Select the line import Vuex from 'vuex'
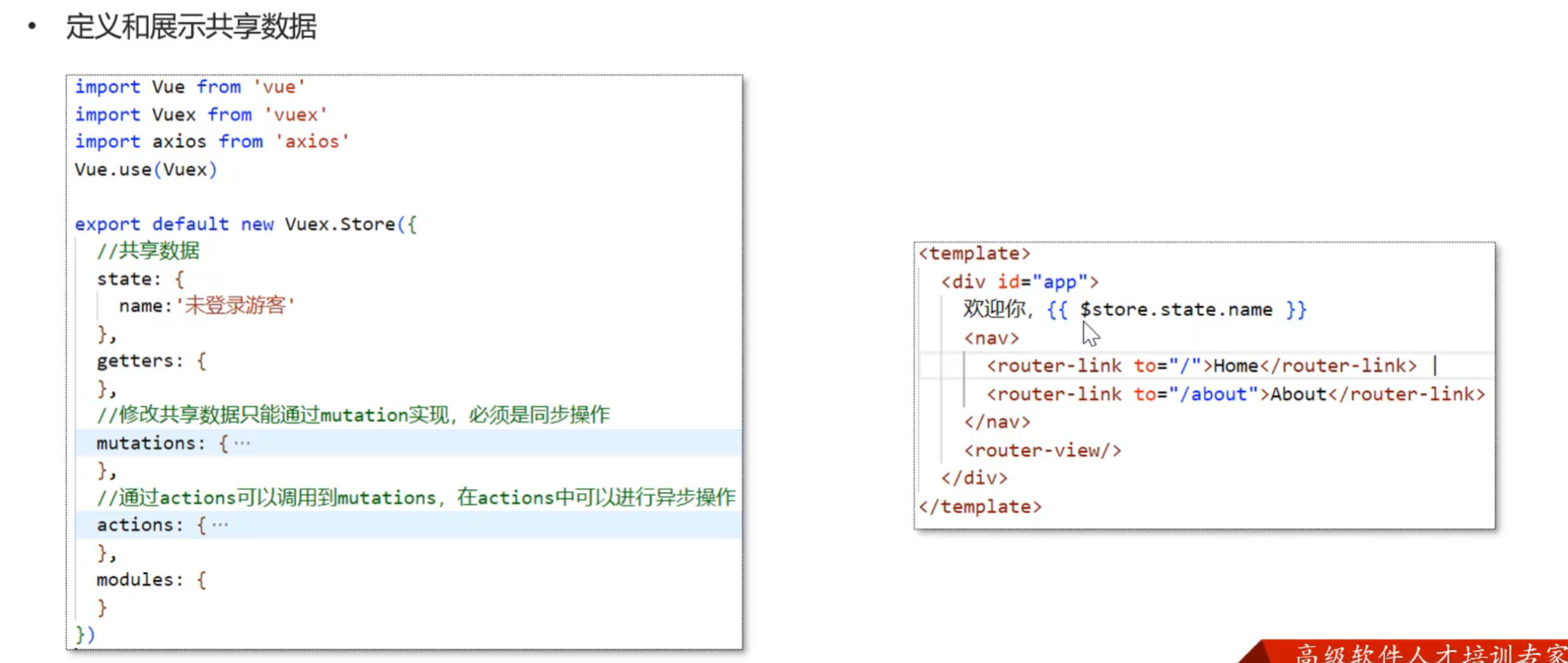 [201, 115]
